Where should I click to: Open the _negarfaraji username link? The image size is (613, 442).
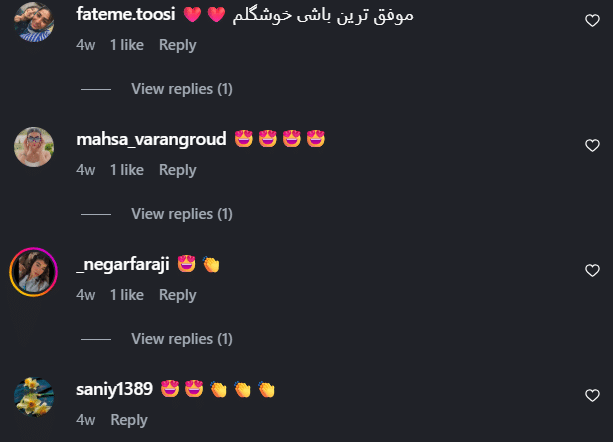(123, 265)
